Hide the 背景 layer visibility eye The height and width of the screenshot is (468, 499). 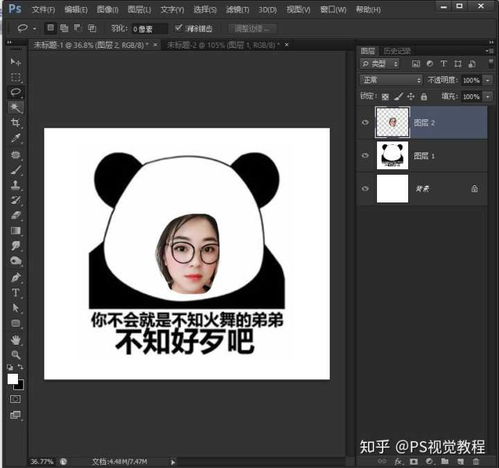[x=365, y=188]
